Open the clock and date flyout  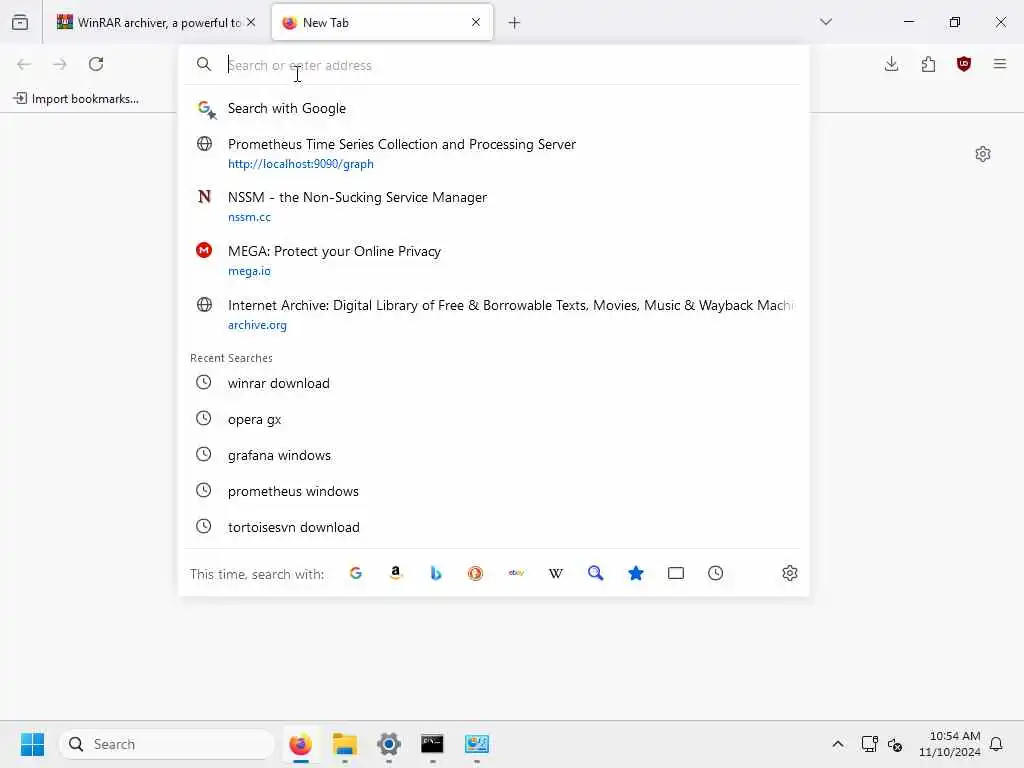950,744
